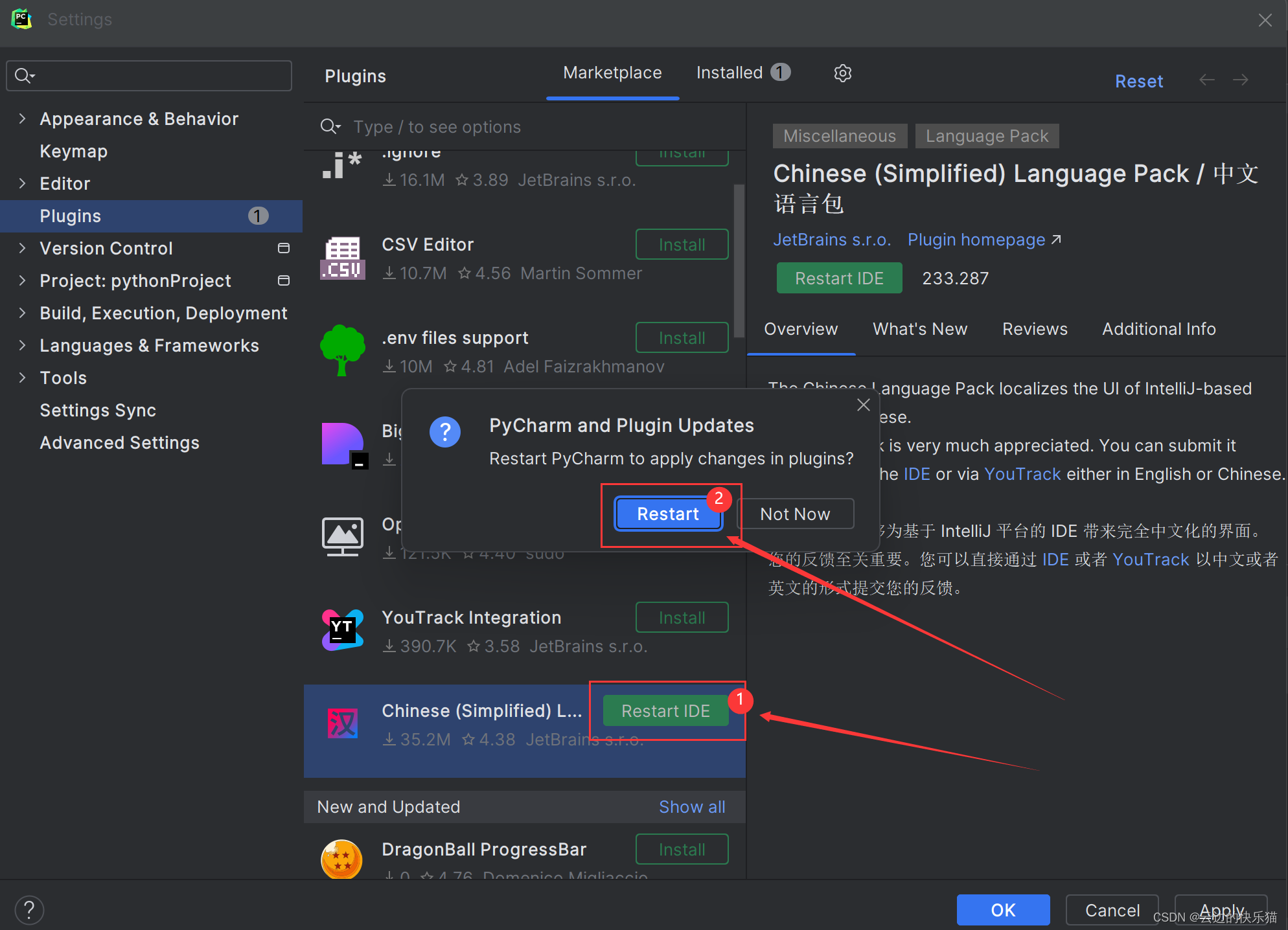The height and width of the screenshot is (930, 1288).
Task: Expand Languages & Frameworks section
Action: 23,345
